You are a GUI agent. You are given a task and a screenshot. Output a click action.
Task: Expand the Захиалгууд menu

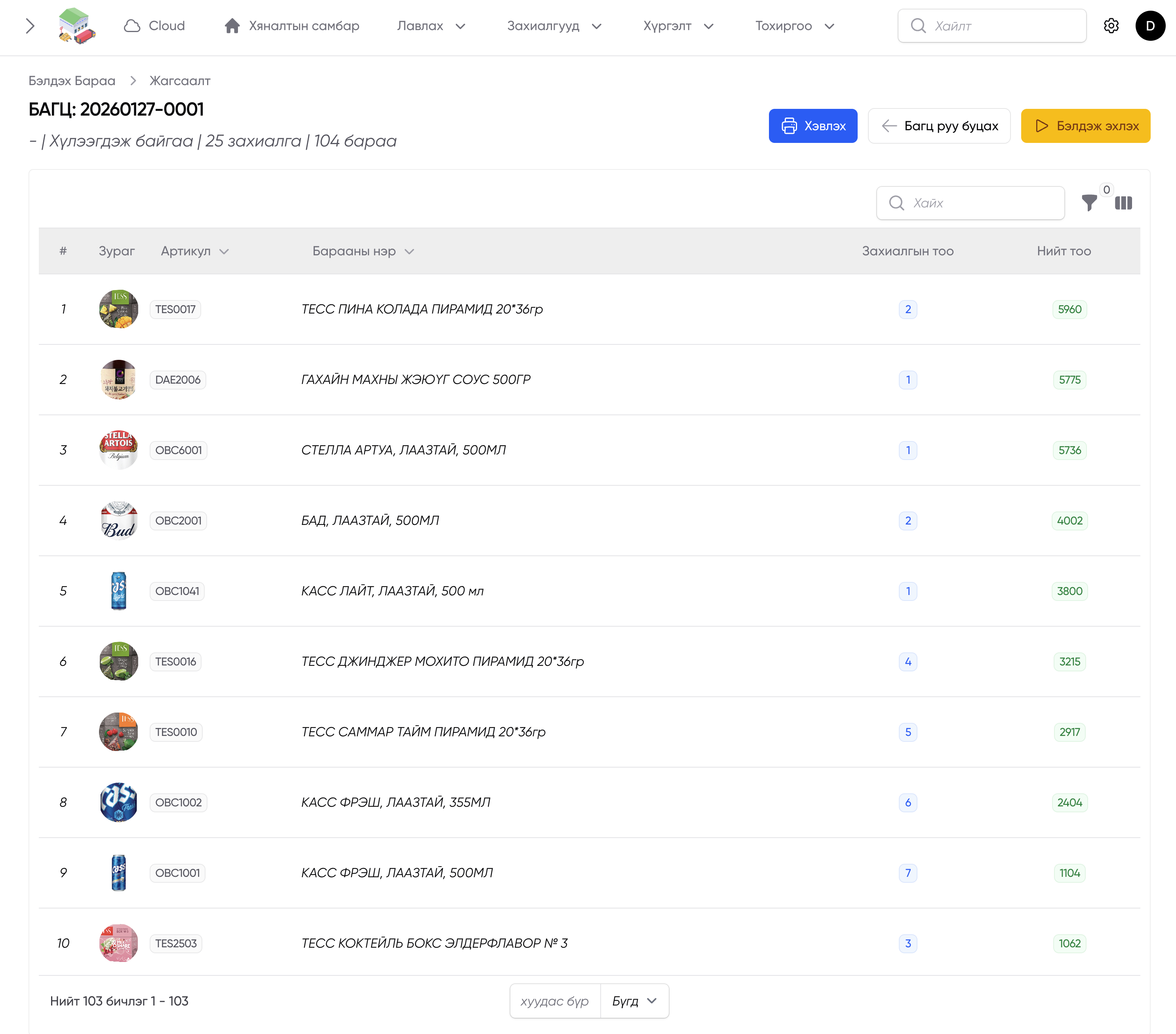[x=554, y=26]
